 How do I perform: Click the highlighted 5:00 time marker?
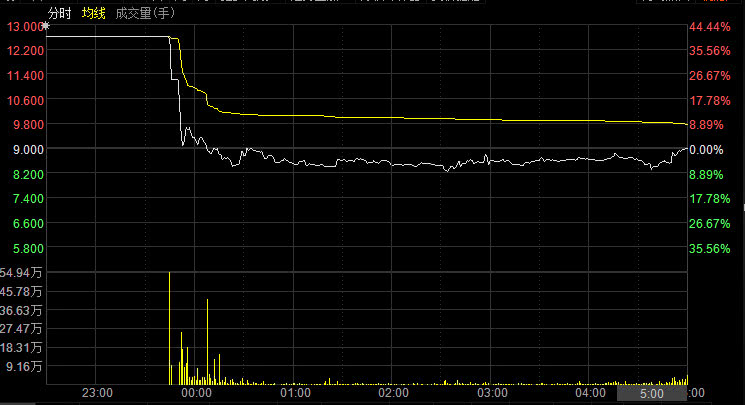(x=650, y=394)
